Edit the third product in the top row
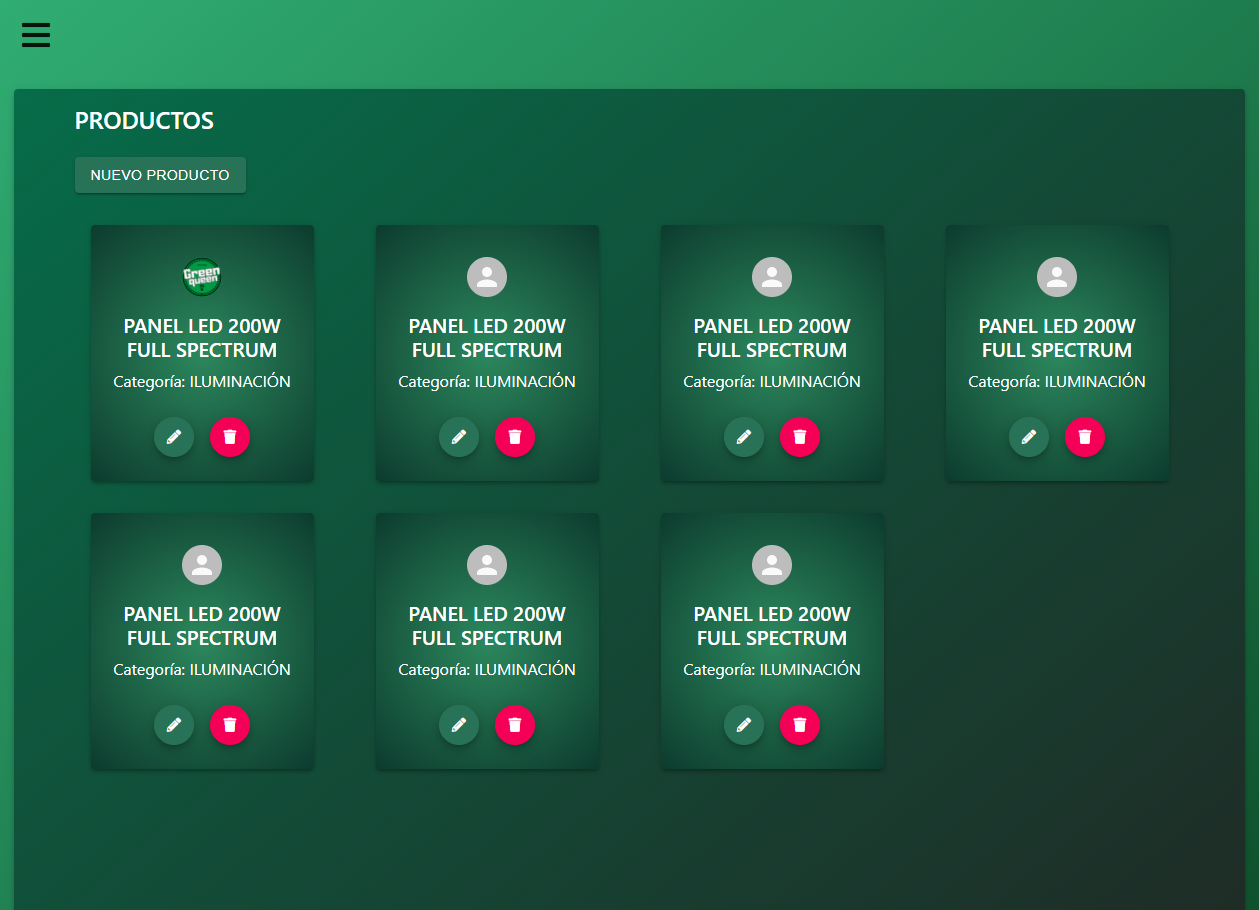The image size is (1259, 910). [x=744, y=437]
